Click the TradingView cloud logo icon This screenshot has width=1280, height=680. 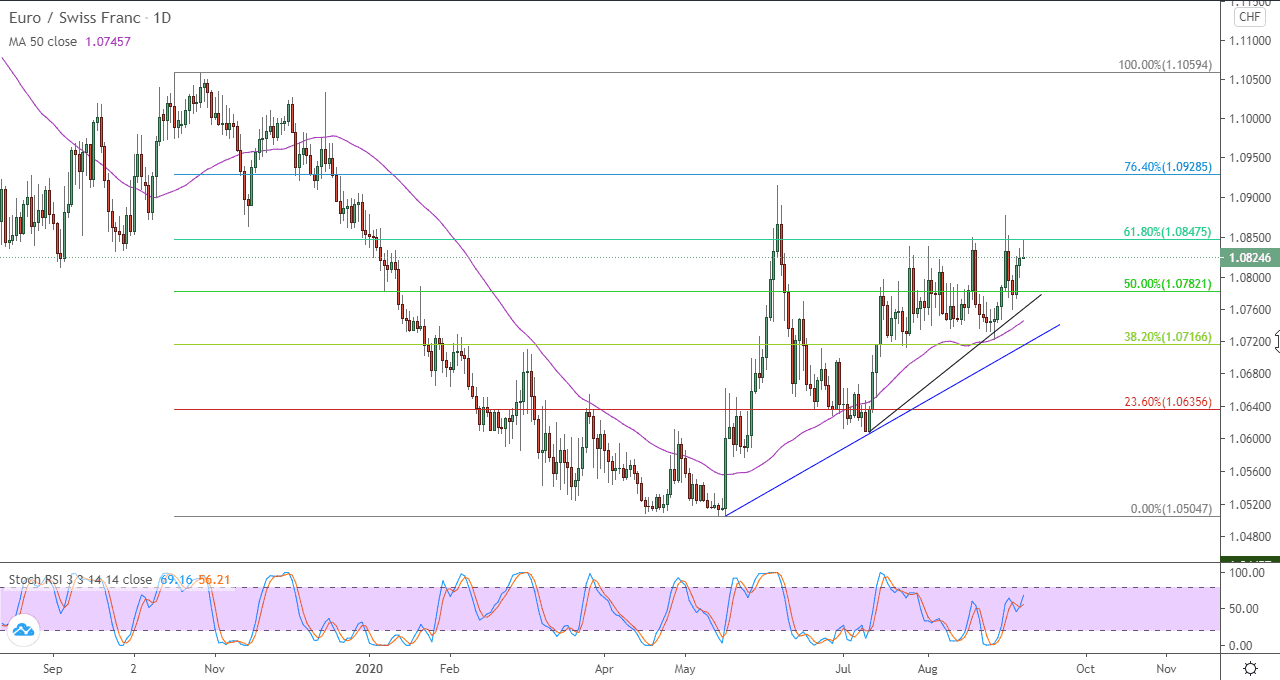pos(23,628)
